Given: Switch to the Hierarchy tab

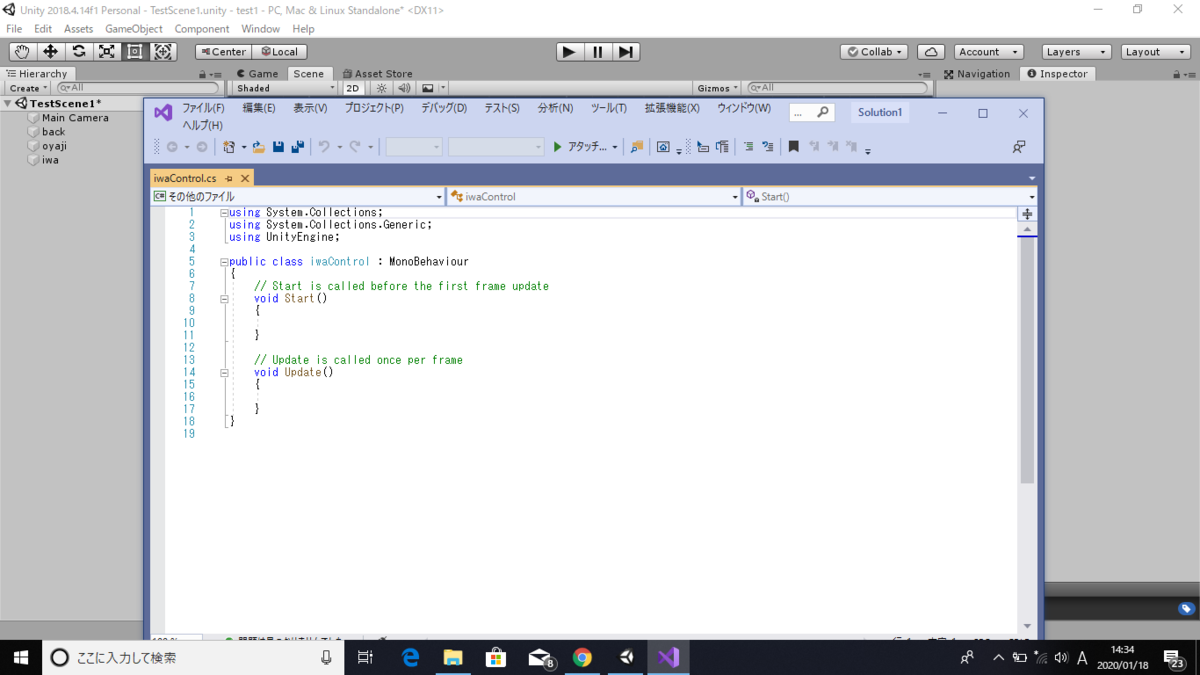Looking at the screenshot, I should click(x=37, y=74).
